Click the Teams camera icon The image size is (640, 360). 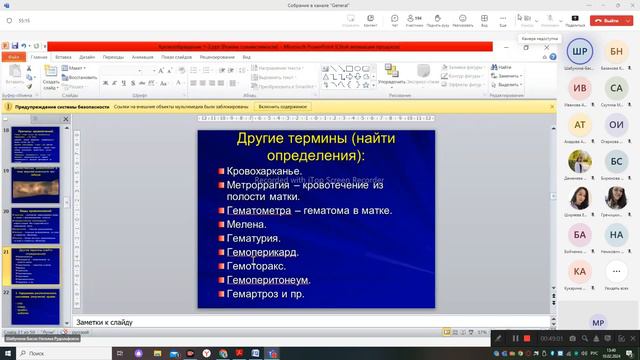(x=527, y=19)
